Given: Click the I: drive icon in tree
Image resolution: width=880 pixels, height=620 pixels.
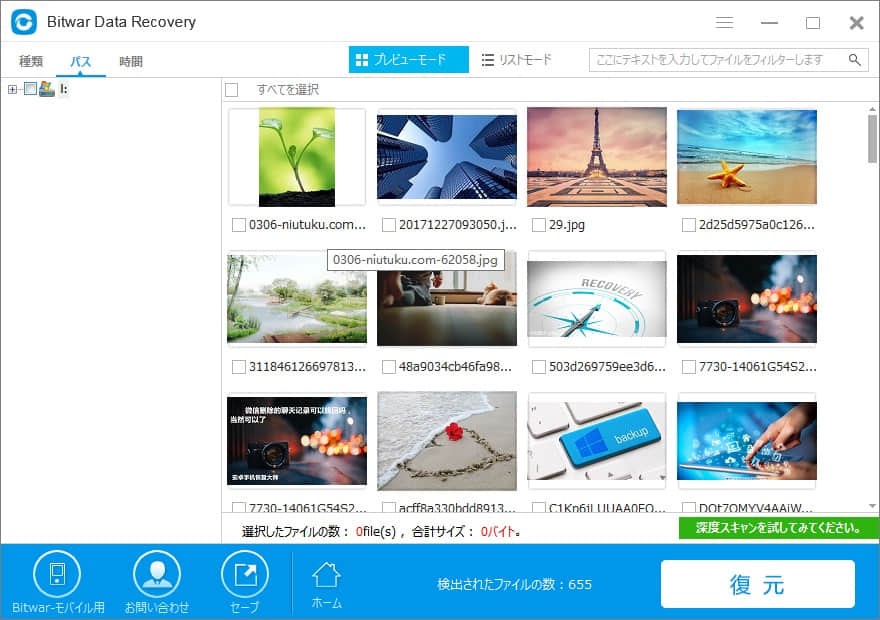Looking at the screenshot, I should (46, 89).
